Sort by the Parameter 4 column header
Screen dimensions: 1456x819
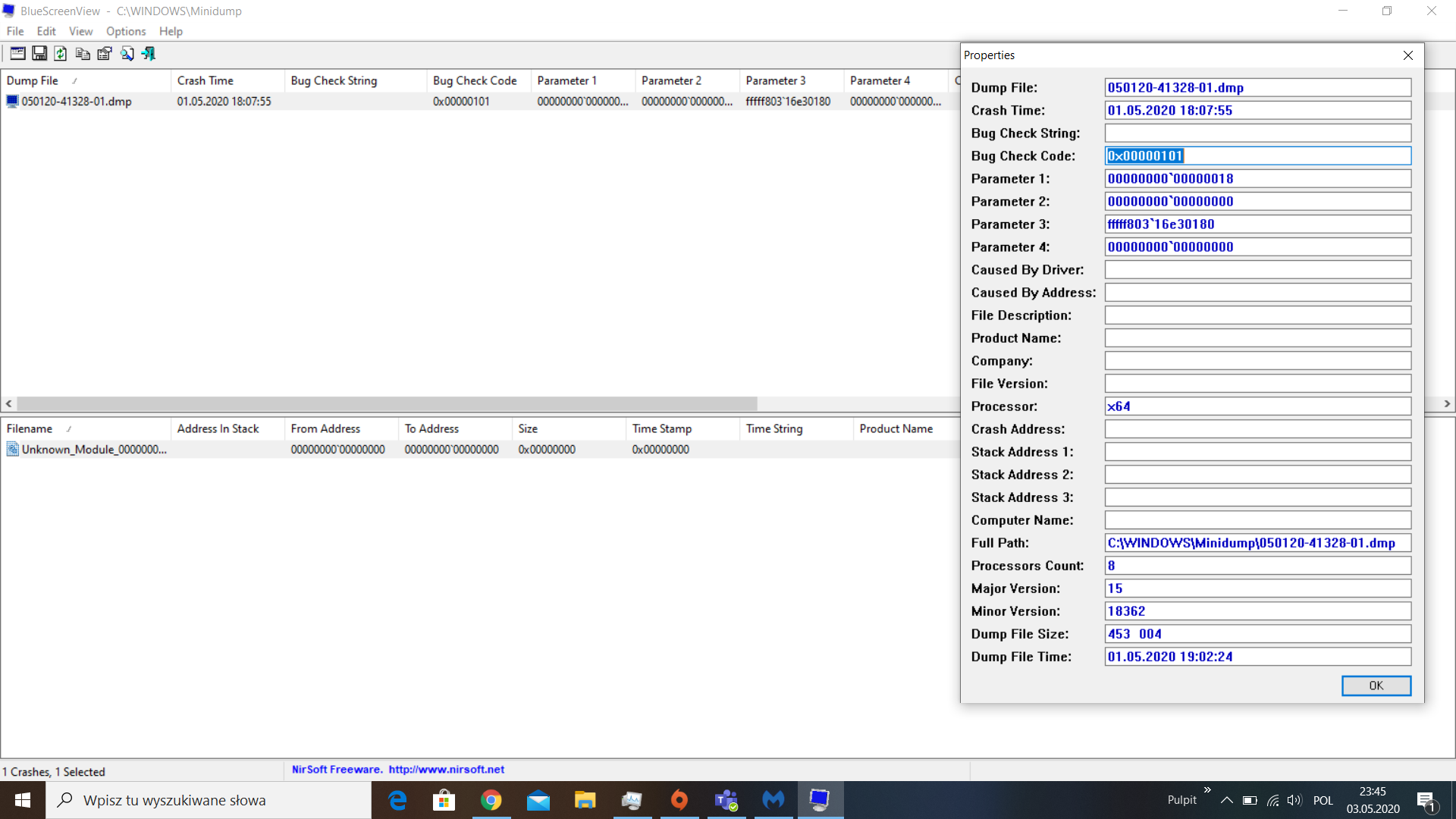coord(896,80)
